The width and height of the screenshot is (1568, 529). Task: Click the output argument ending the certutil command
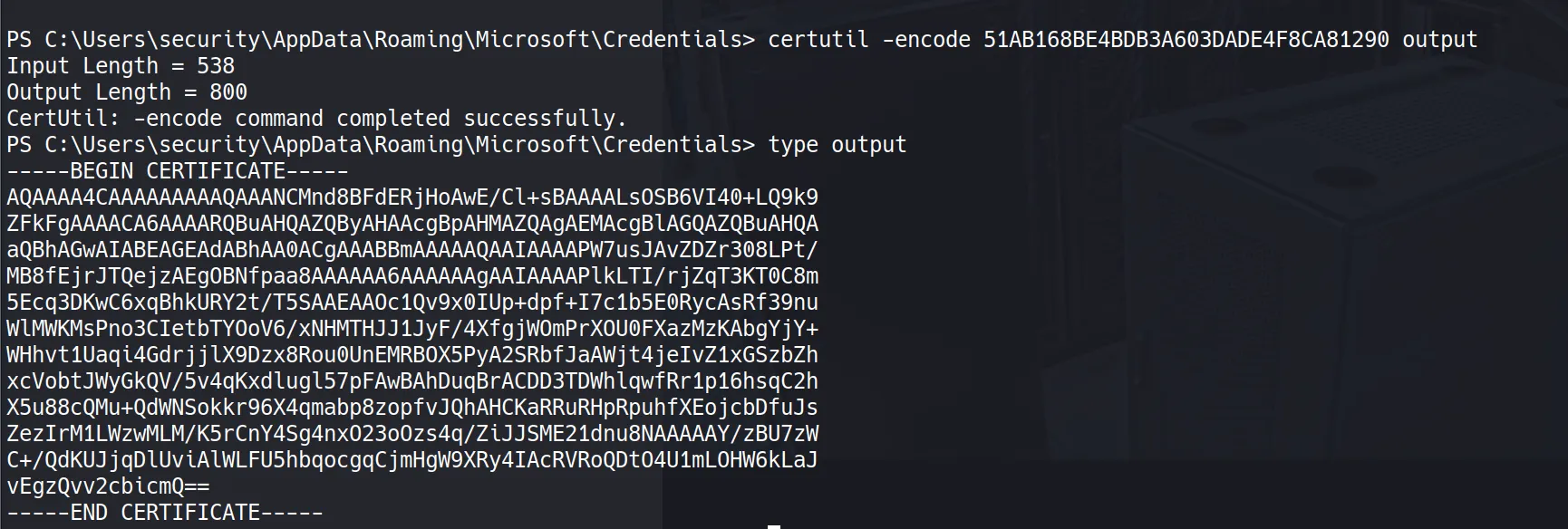[x=1439, y=40]
